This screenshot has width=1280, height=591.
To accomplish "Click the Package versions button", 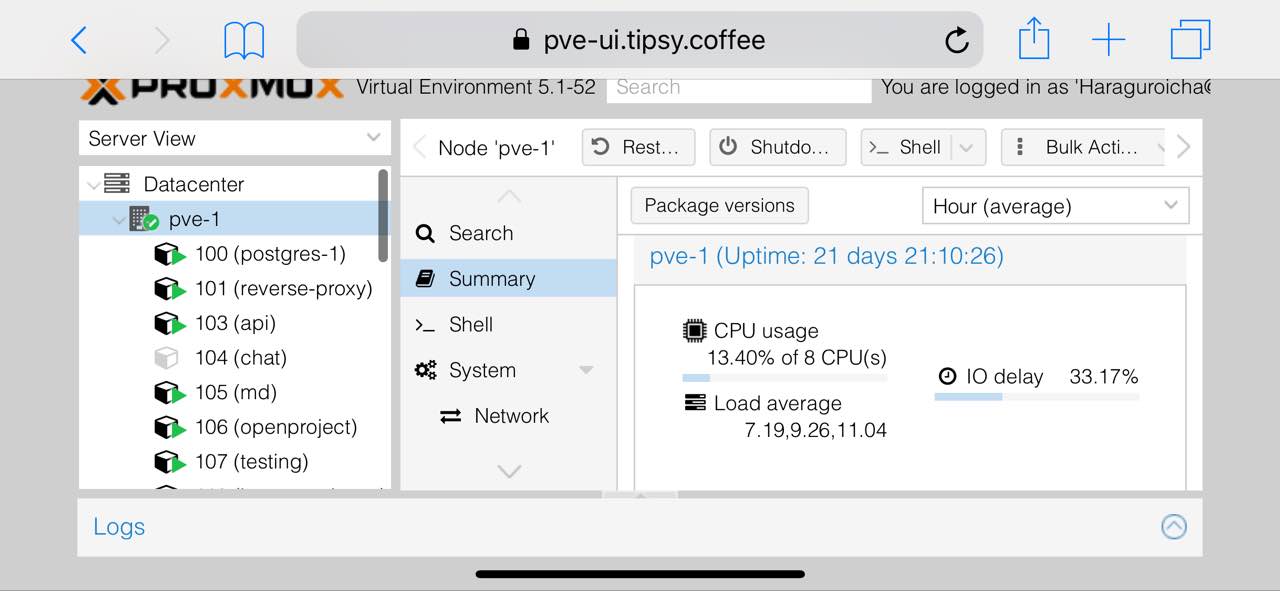I will [720, 206].
